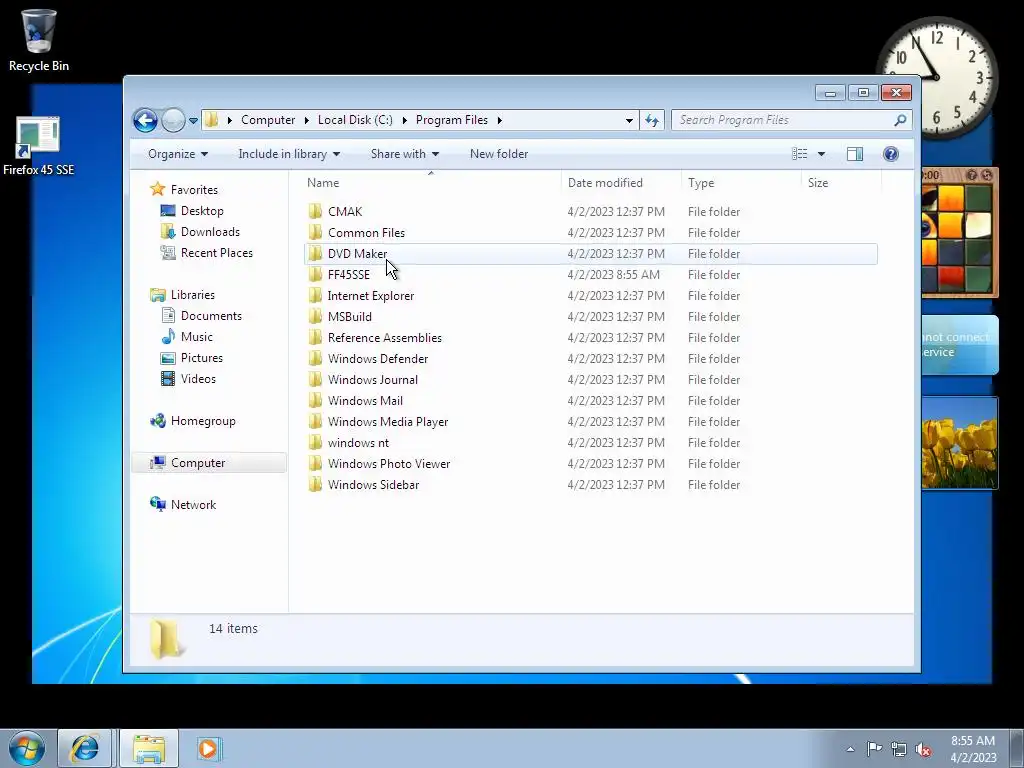The image size is (1024, 768).
Task: Toggle the preview pane
Action: tap(855, 154)
